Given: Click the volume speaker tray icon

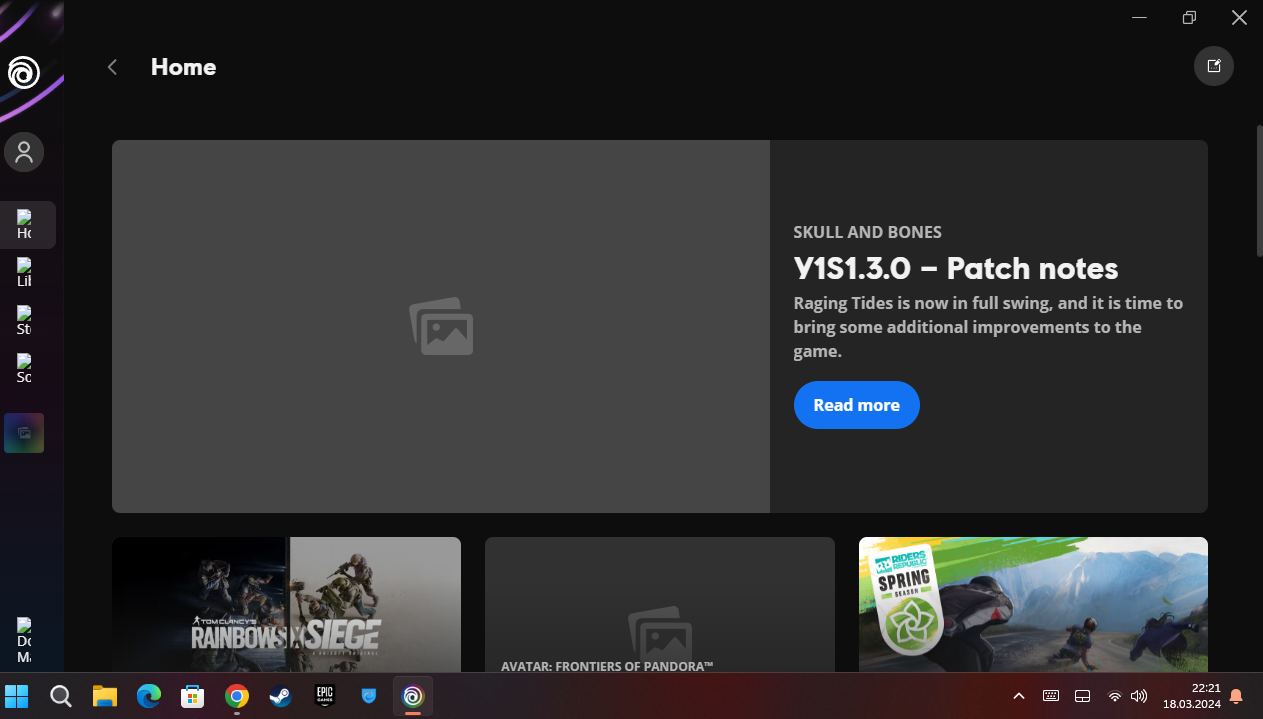Looking at the screenshot, I should pos(1138,696).
